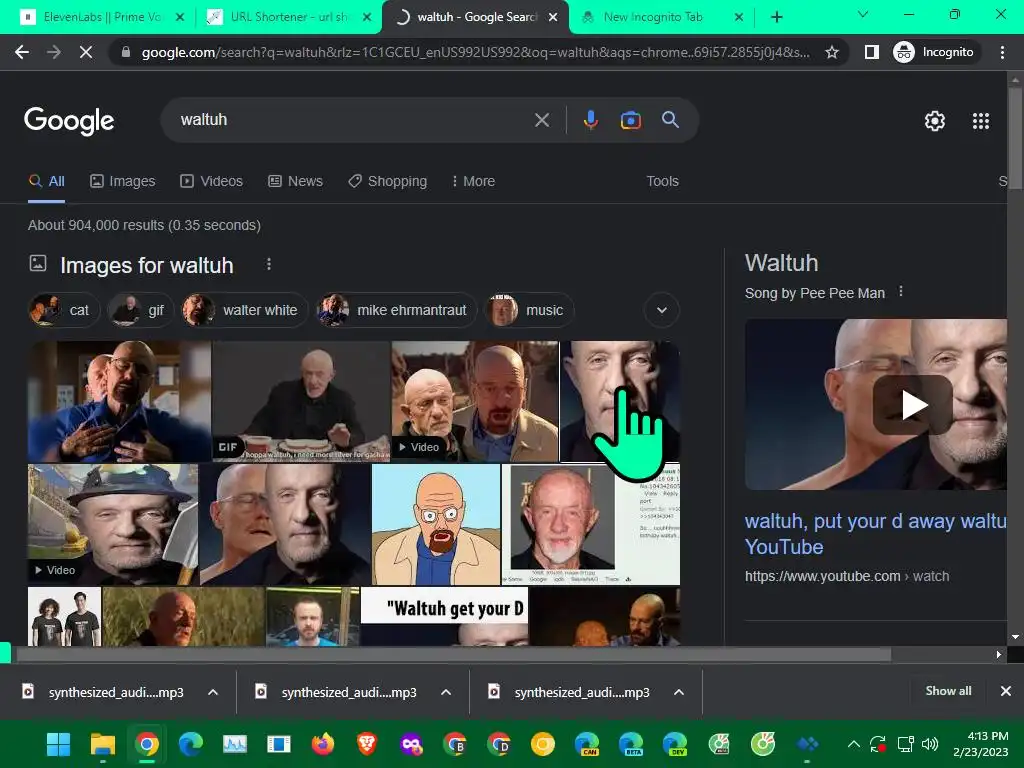Open Google settings gear icon

(935, 121)
